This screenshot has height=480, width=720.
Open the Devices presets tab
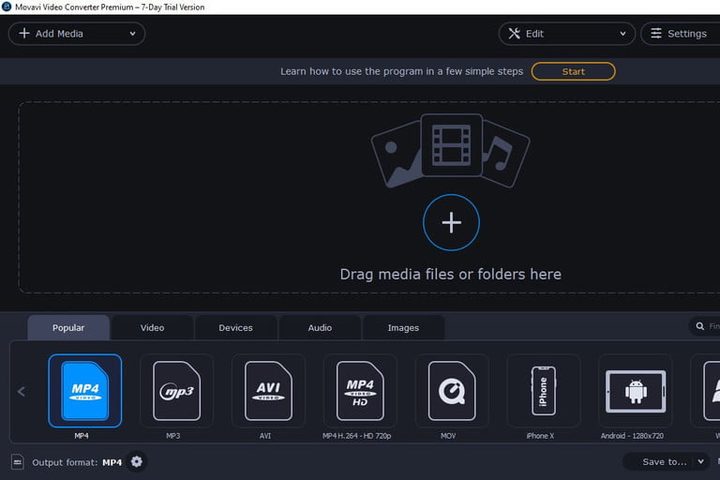[x=236, y=328]
